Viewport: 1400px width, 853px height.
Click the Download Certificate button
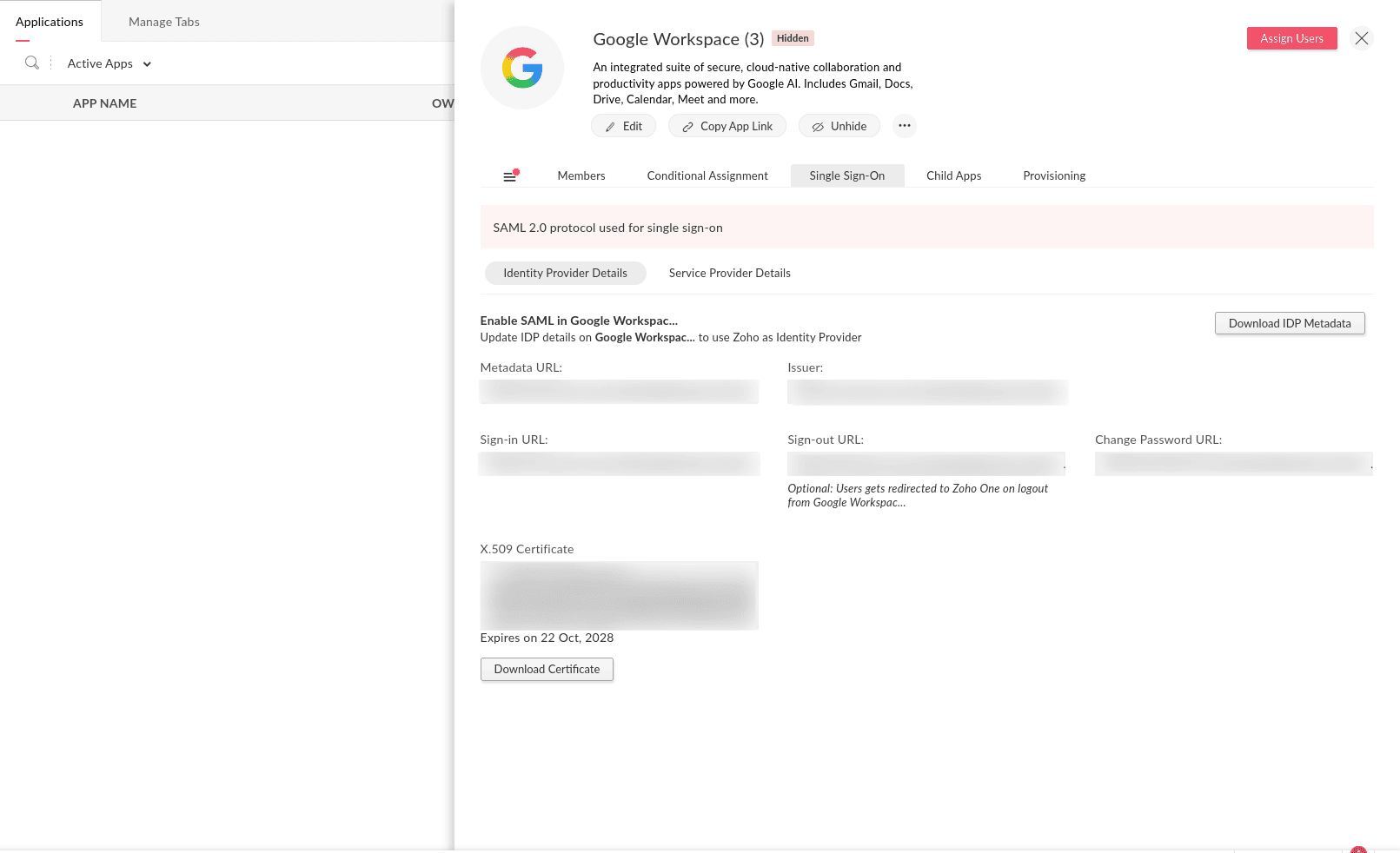[547, 669]
